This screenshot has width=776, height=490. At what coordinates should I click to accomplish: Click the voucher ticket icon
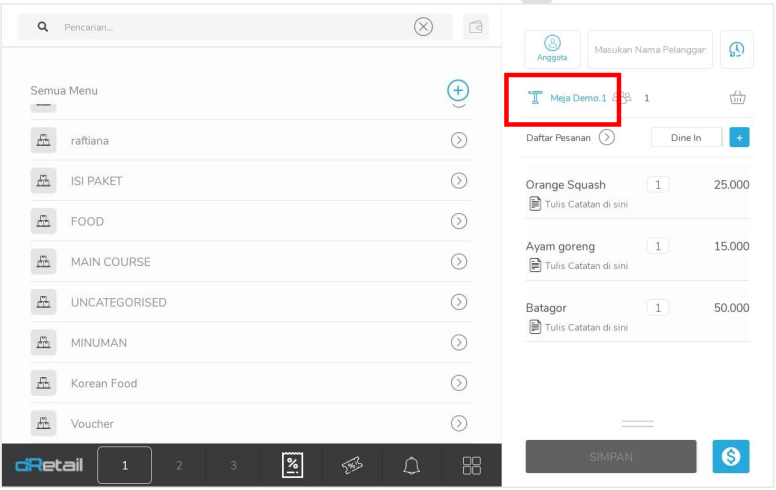[x=352, y=465]
